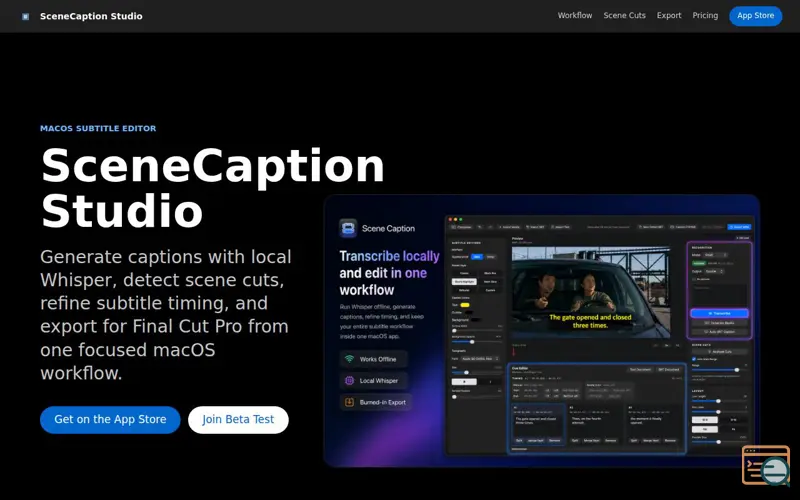Image resolution: width=800 pixels, height=500 pixels.
Task: Click Get on the App Store button
Action: coord(110,419)
